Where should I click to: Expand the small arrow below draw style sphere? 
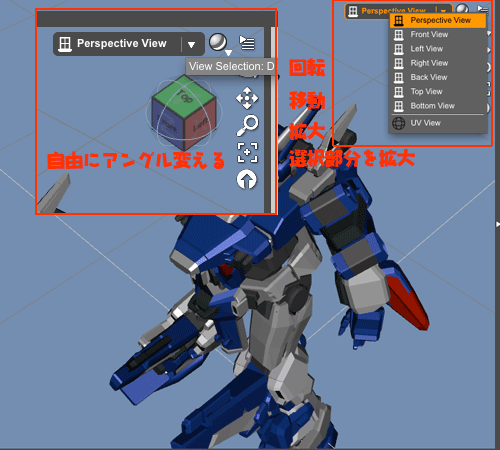pyautogui.click(x=228, y=53)
